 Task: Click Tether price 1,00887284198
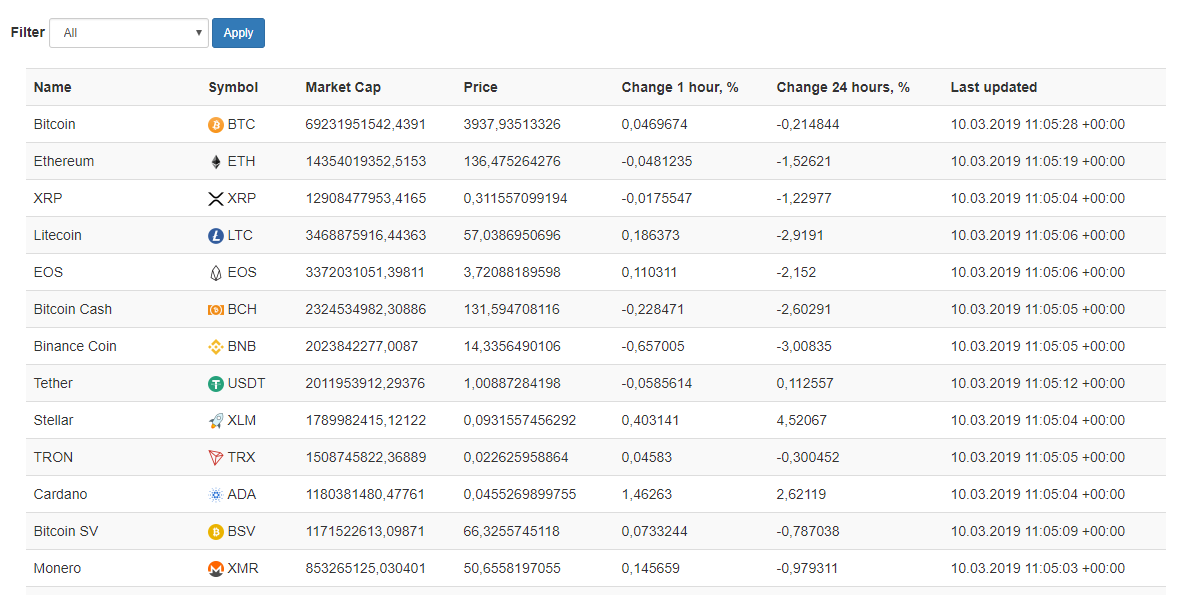512,383
